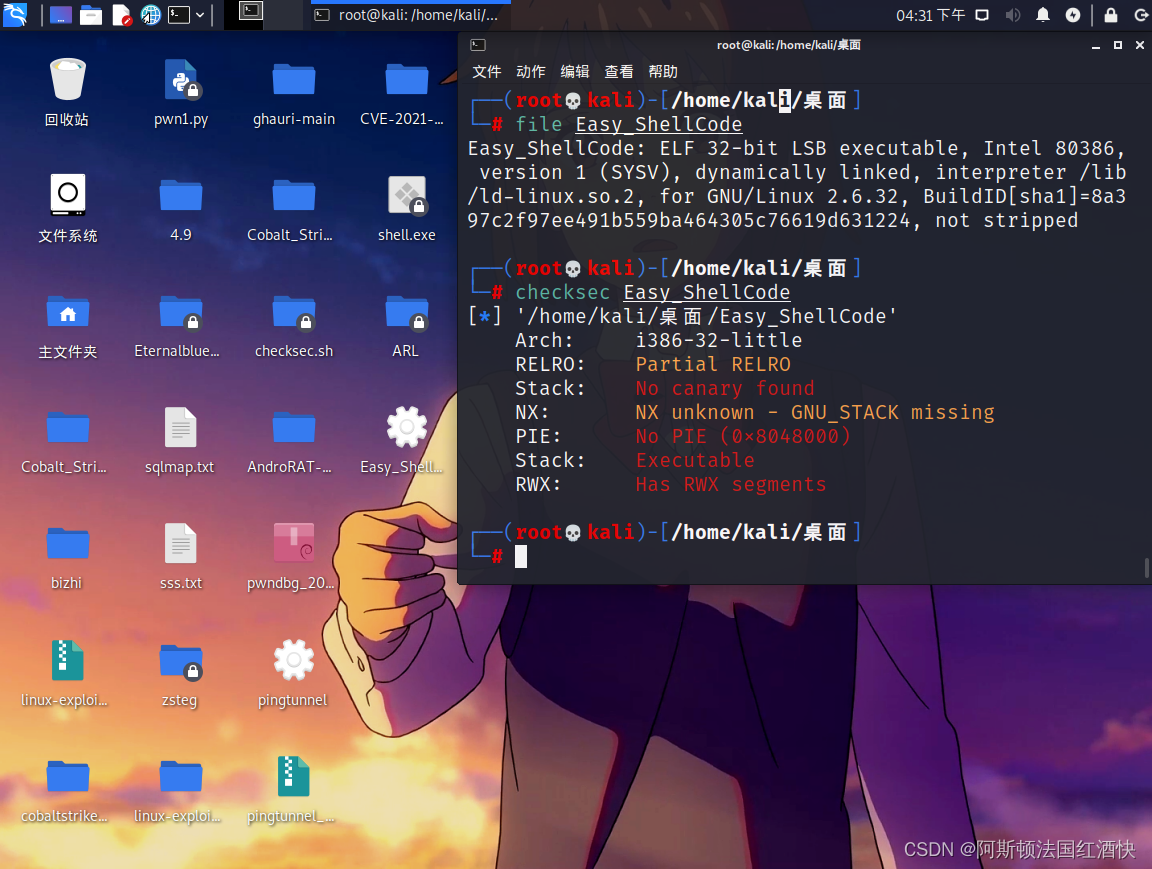Click the terminal scrollbar handle

[x=1146, y=568]
